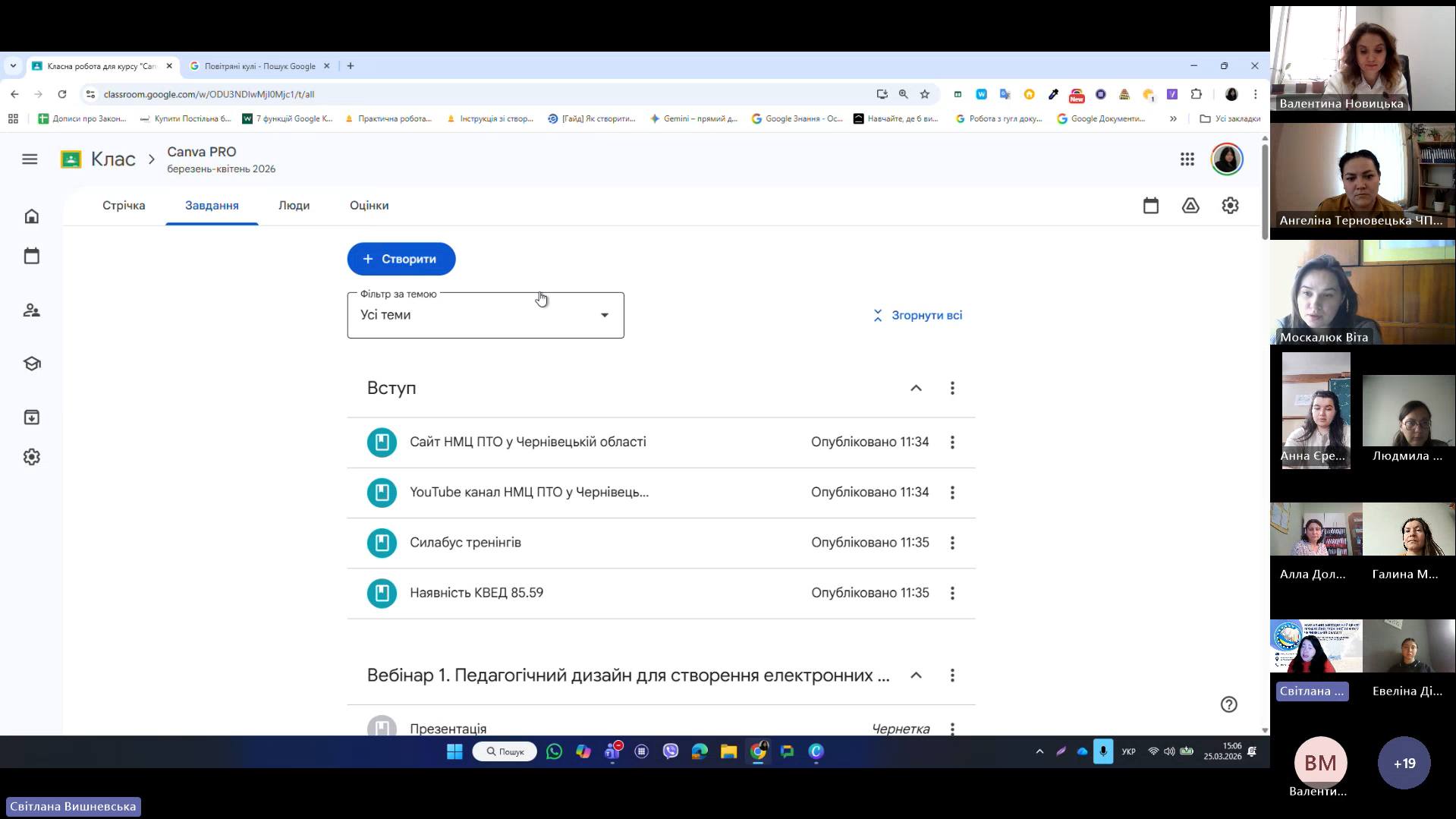This screenshot has height=819, width=1456.
Task: Open archived classes icon in sidebar
Action: click(31, 417)
